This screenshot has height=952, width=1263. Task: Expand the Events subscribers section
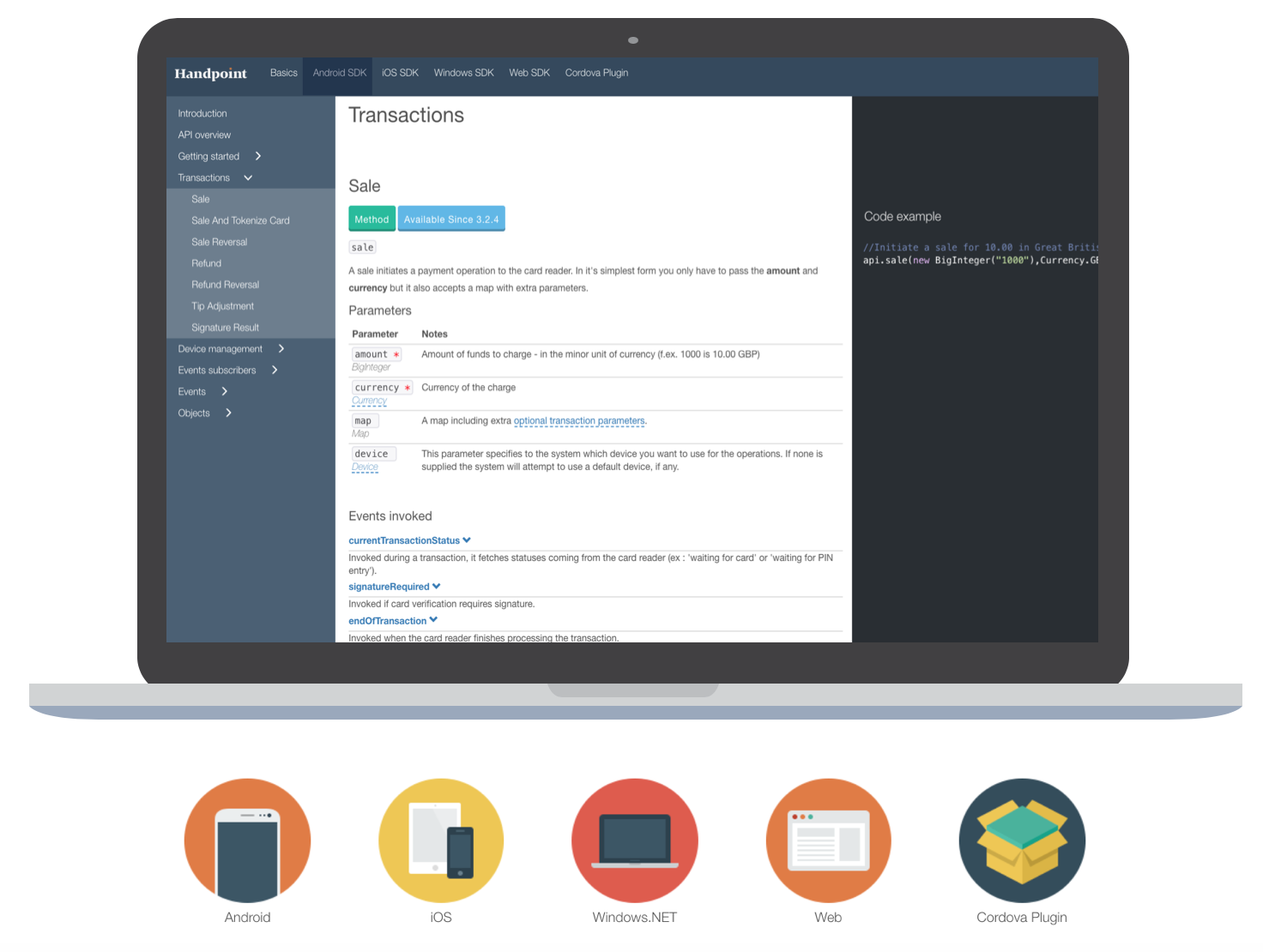(274, 371)
